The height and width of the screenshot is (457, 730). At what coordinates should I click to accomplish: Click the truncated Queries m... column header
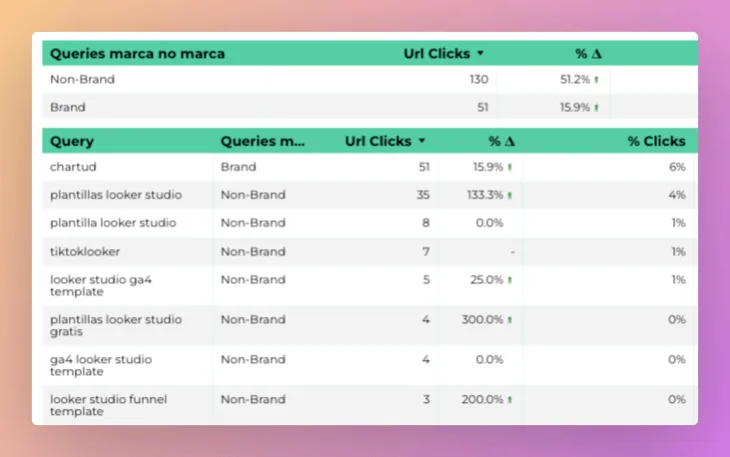[x=263, y=141]
